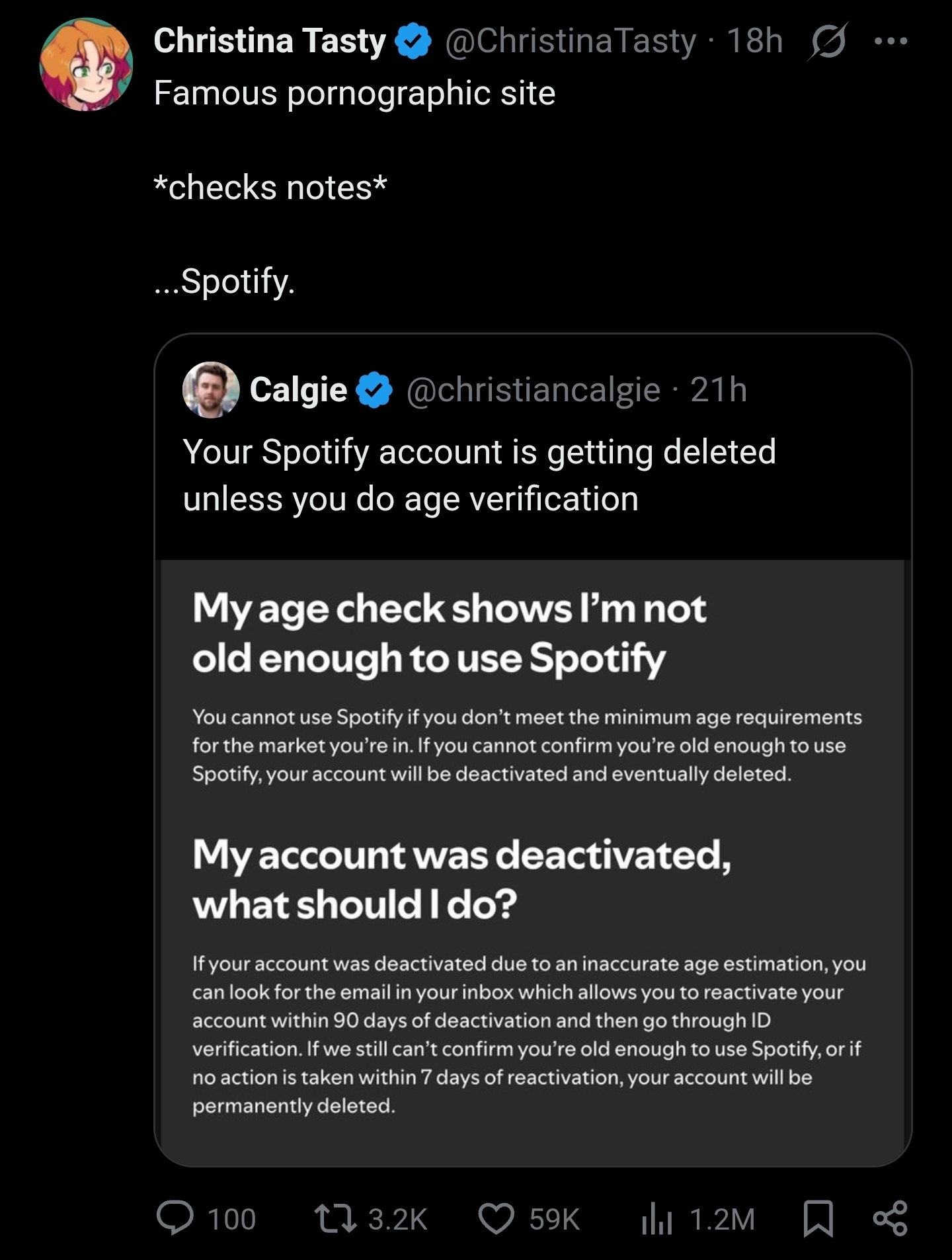Click Christina Tasty's blue verified badge
The width and height of the screenshot is (952, 1260).
413,41
